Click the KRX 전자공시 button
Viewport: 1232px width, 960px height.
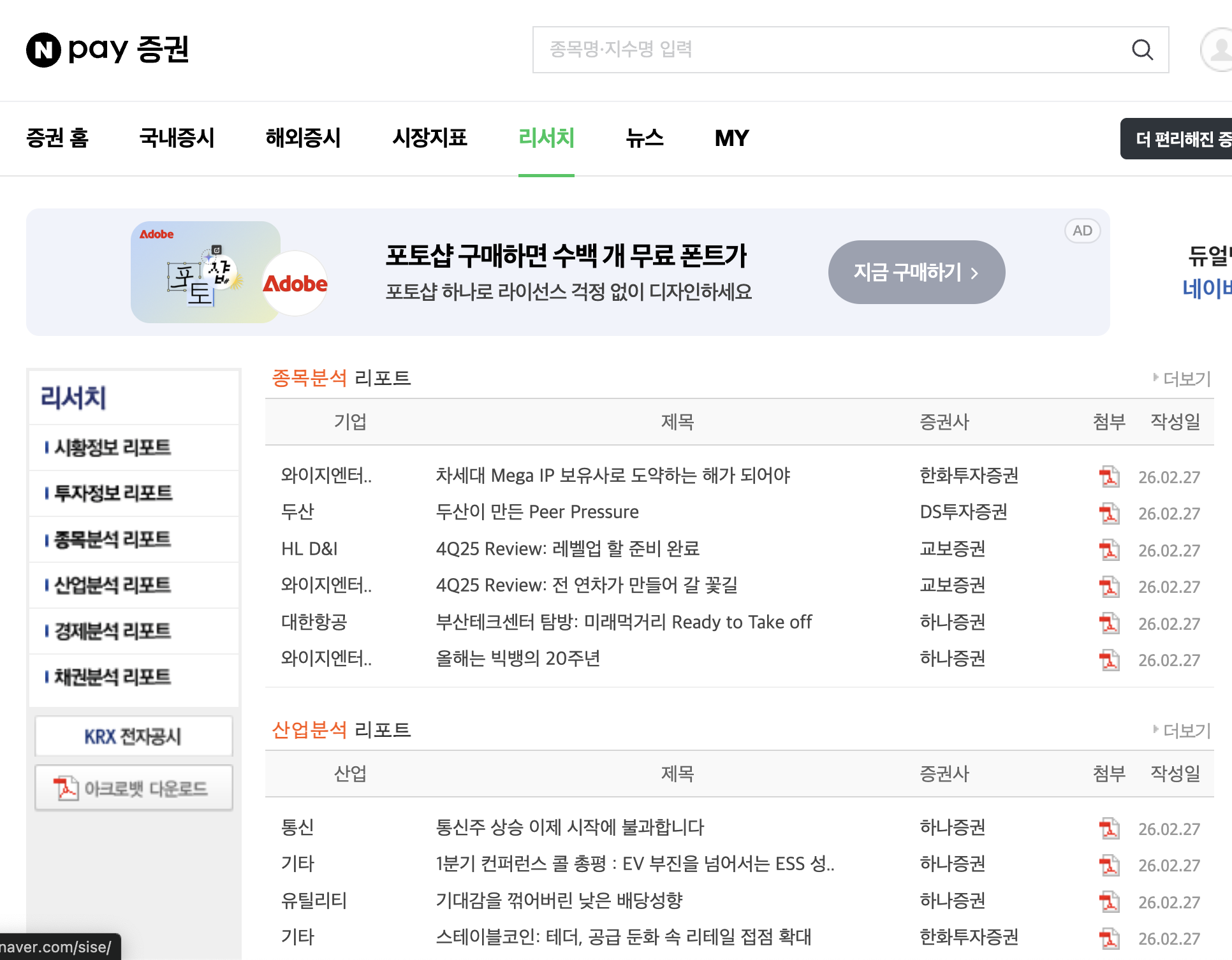pos(133,736)
